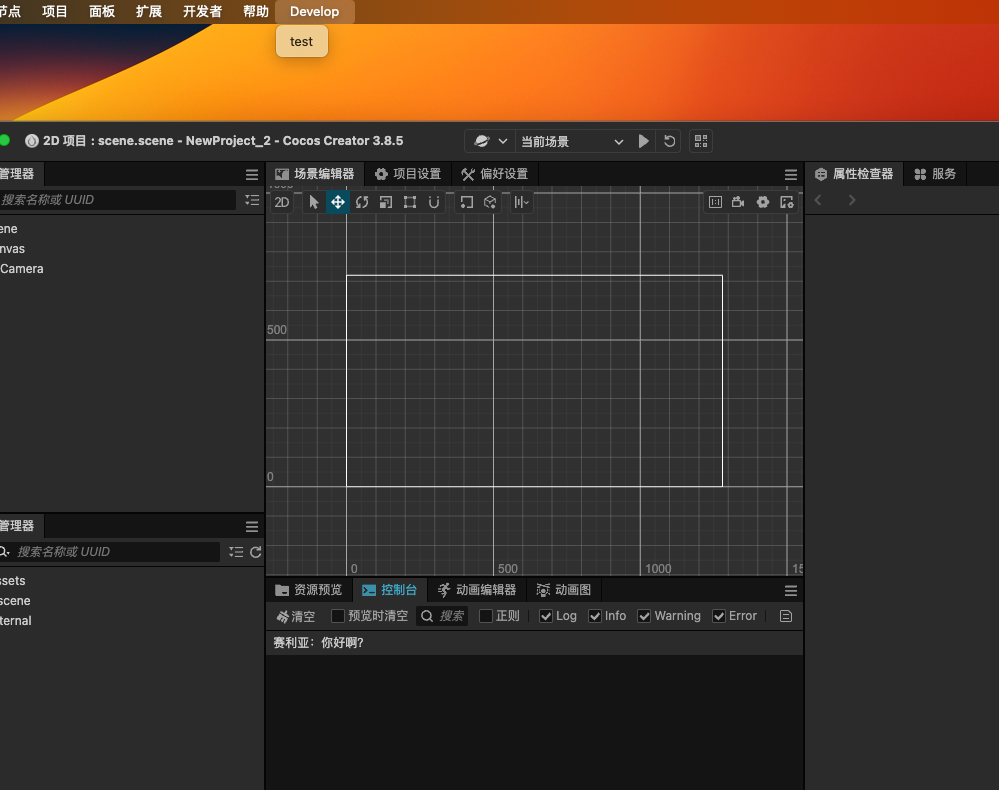Go back in the inspector history
Viewport: 999px width, 790px height.
[818, 200]
